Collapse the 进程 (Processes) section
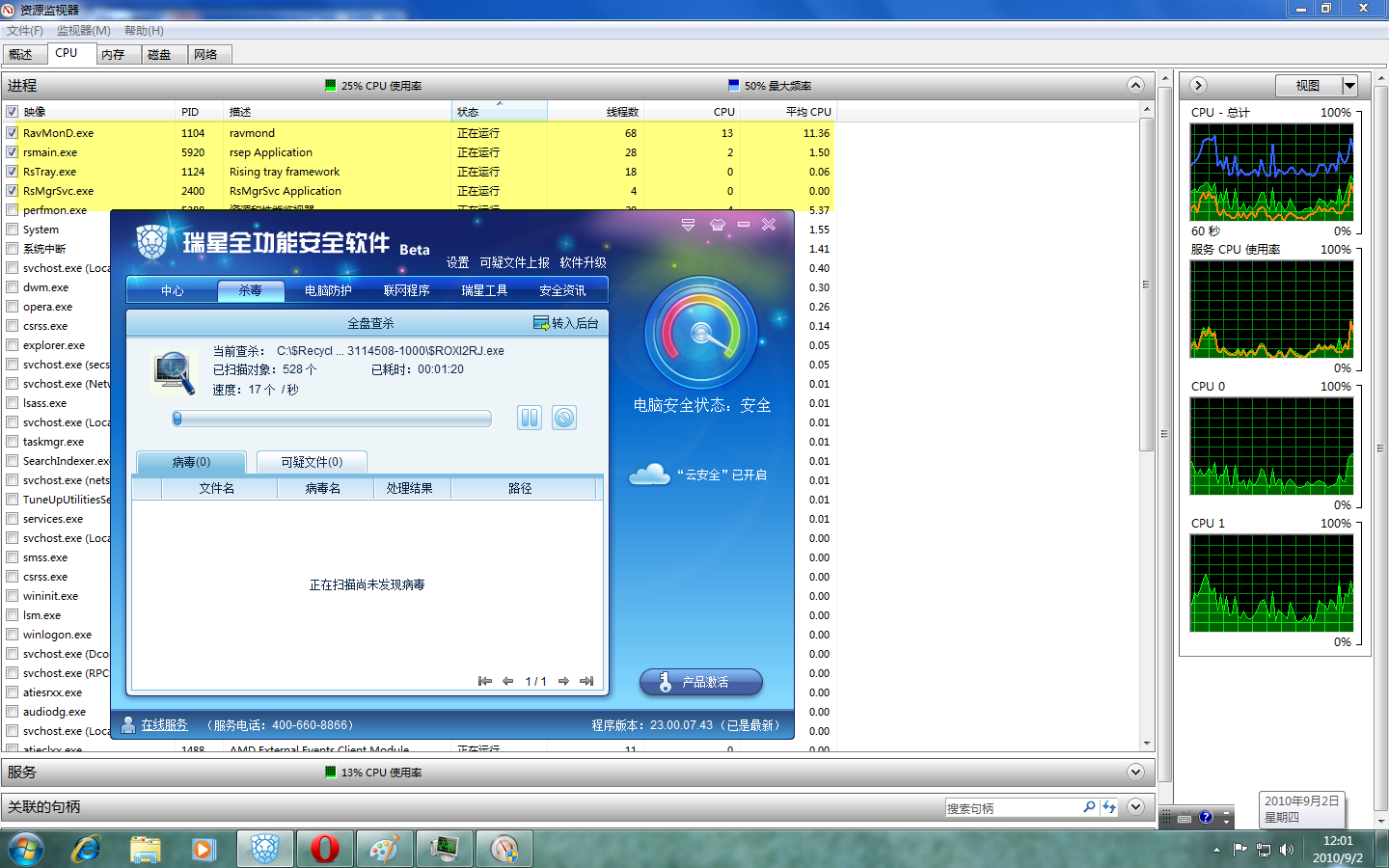The height and width of the screenshot is (868, 1389). pyautogui.click(x=1135, y=85)
